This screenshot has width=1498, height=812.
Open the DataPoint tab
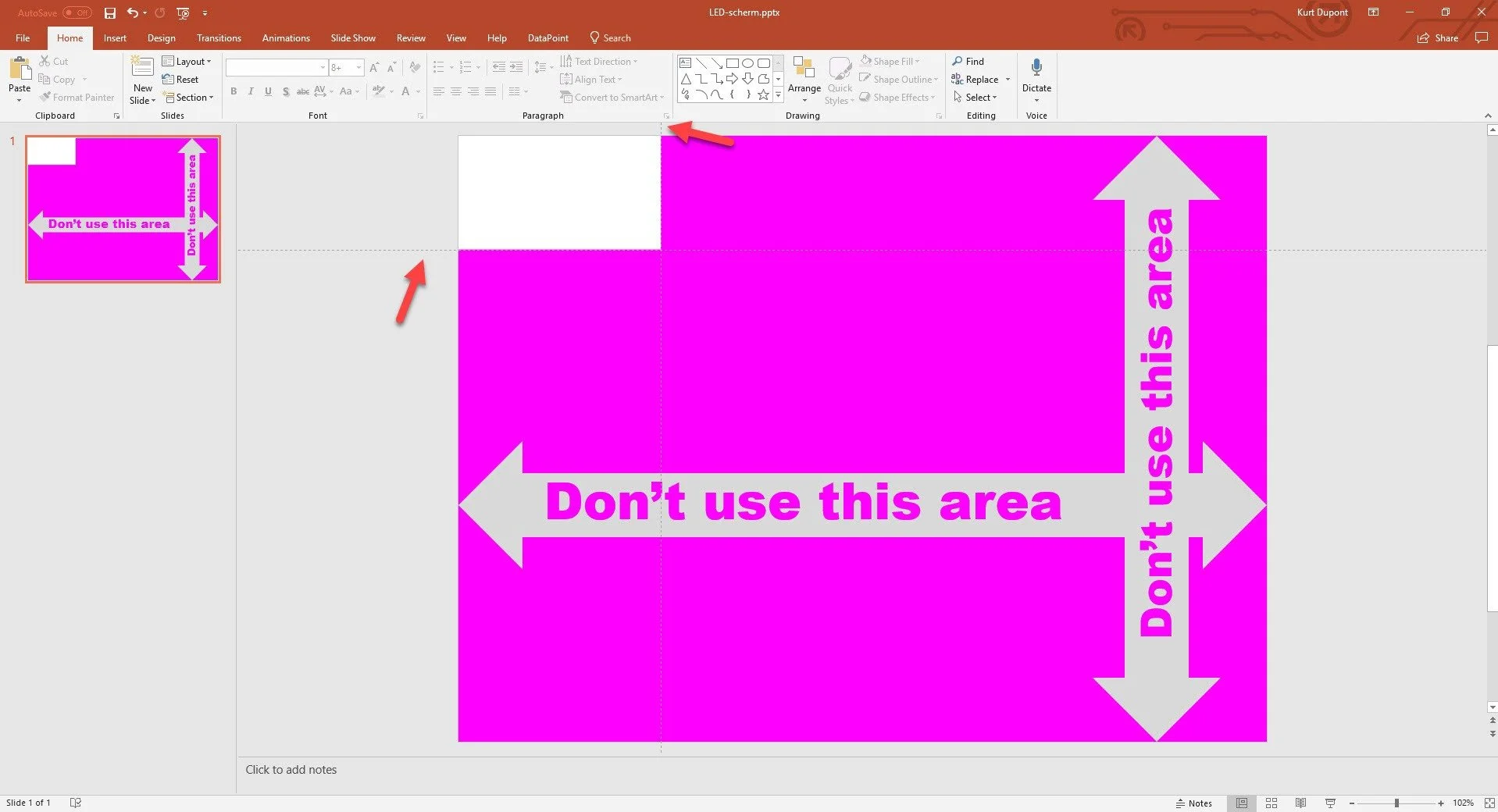tap(547, 37)
